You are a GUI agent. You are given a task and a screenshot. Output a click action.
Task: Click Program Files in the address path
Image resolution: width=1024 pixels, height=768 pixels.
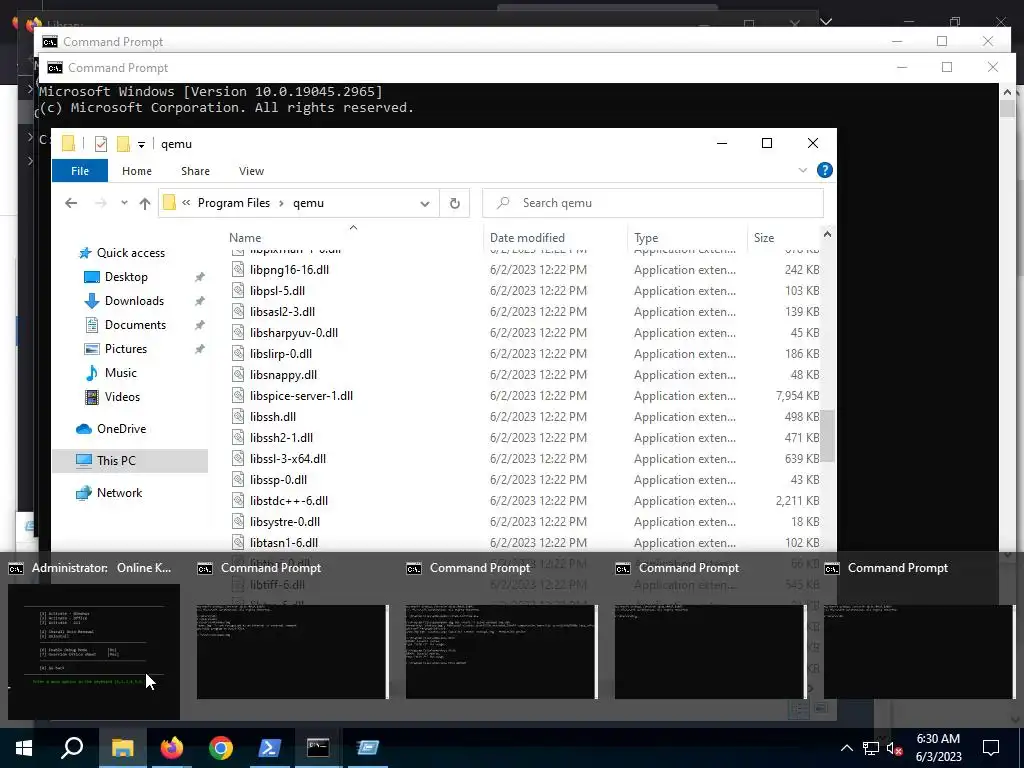[234, 203]
